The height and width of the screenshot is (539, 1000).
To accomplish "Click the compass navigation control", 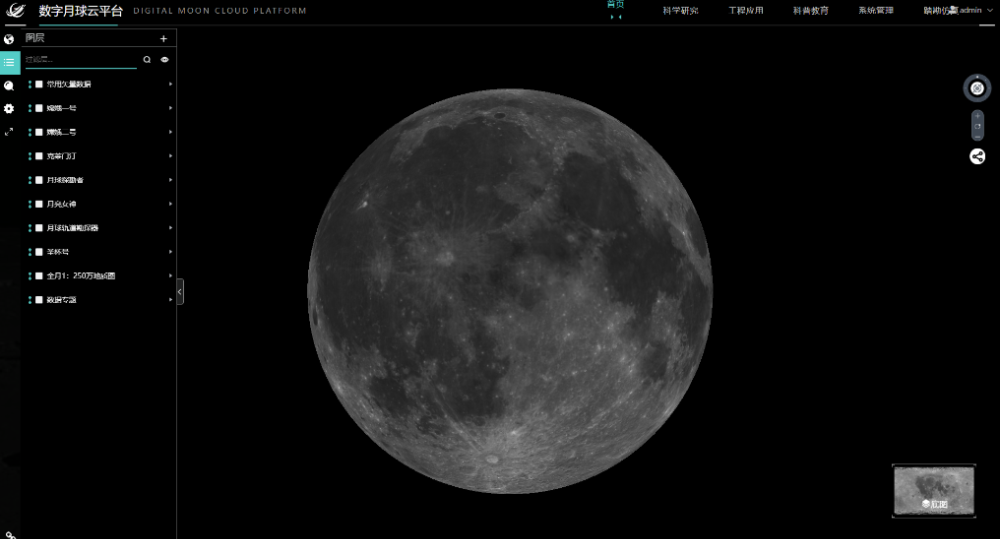I will [977, 88].
